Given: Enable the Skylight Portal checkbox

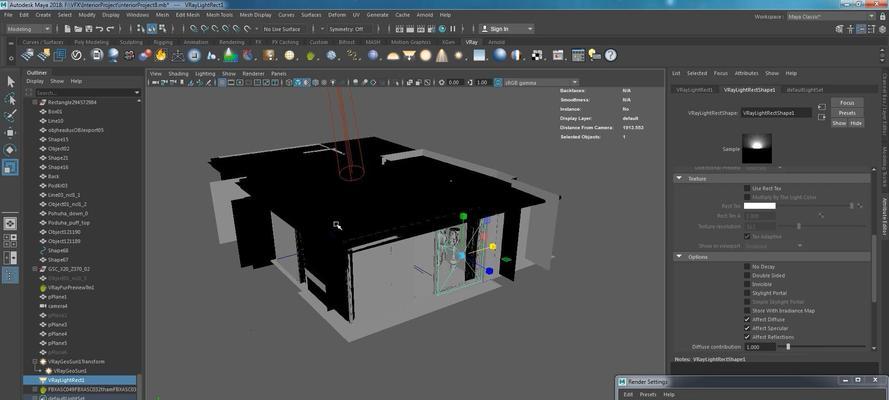Looking at the screenshot, I should [747, 293].
